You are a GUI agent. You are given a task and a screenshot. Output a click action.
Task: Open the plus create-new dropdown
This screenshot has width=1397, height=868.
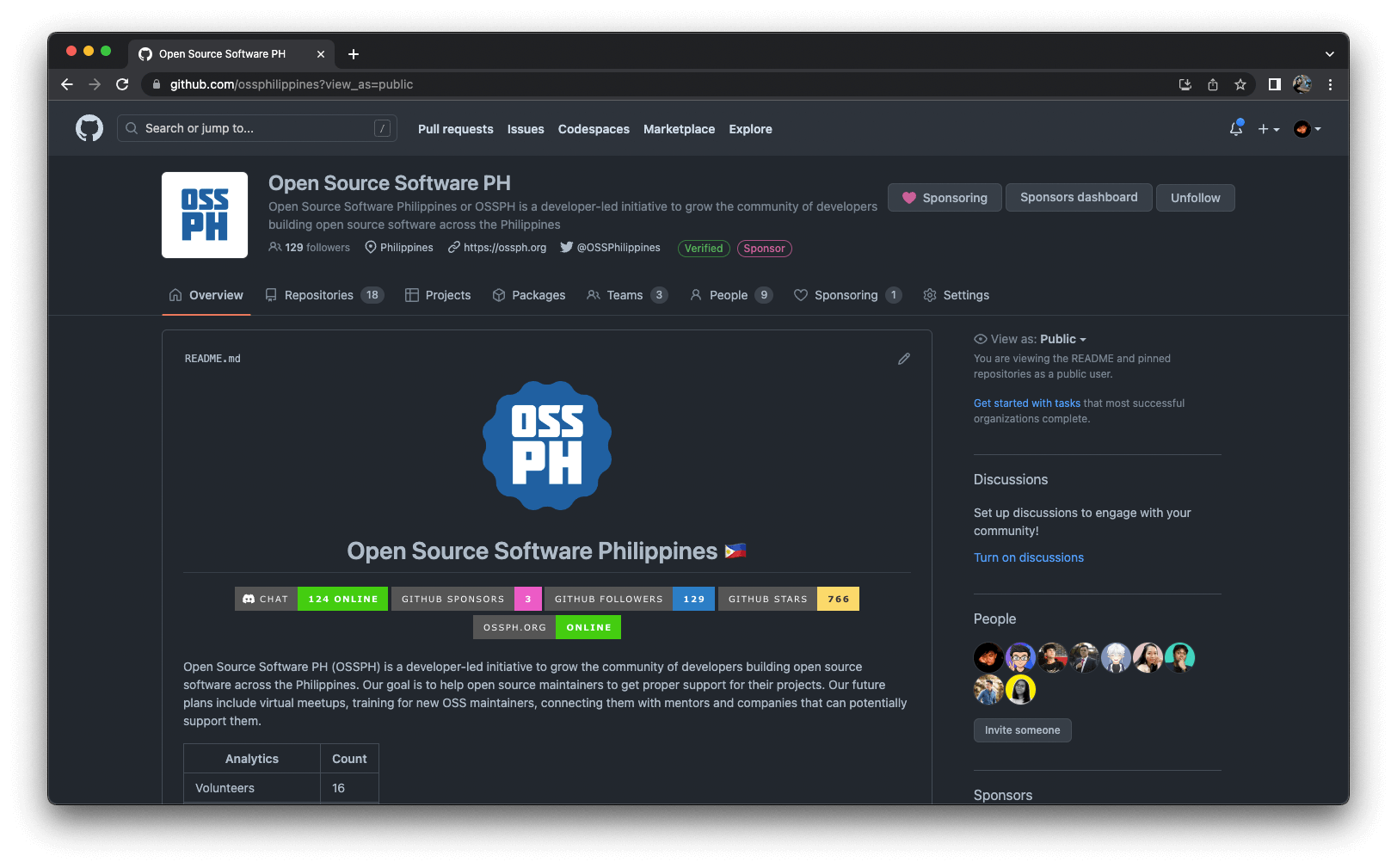[1269, 129]
